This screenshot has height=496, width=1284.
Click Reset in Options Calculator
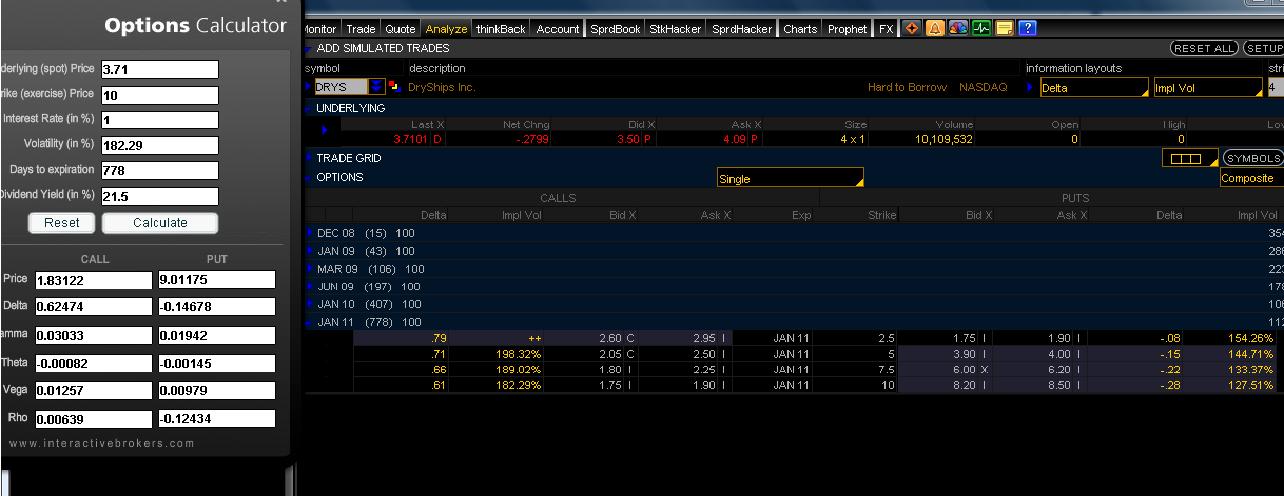pyautogui.click(x=62, y=223)
